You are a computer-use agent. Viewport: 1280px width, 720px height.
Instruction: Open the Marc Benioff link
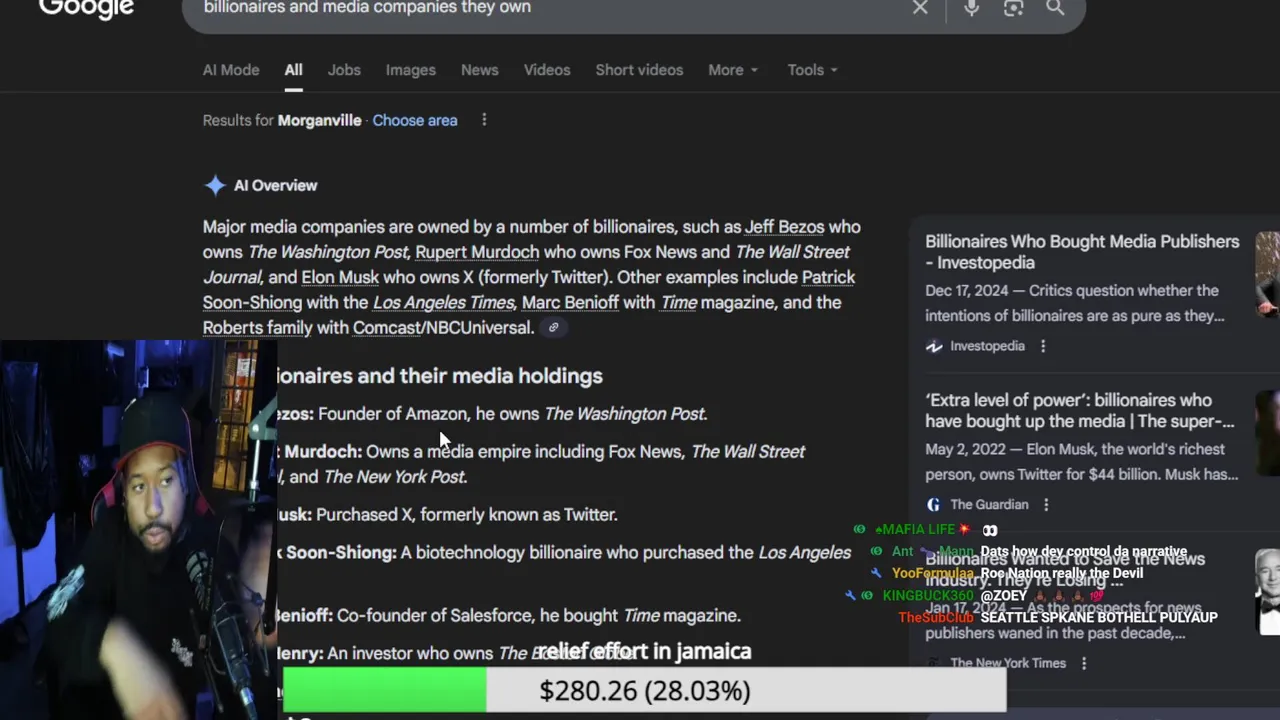click(x=570, y=302)
